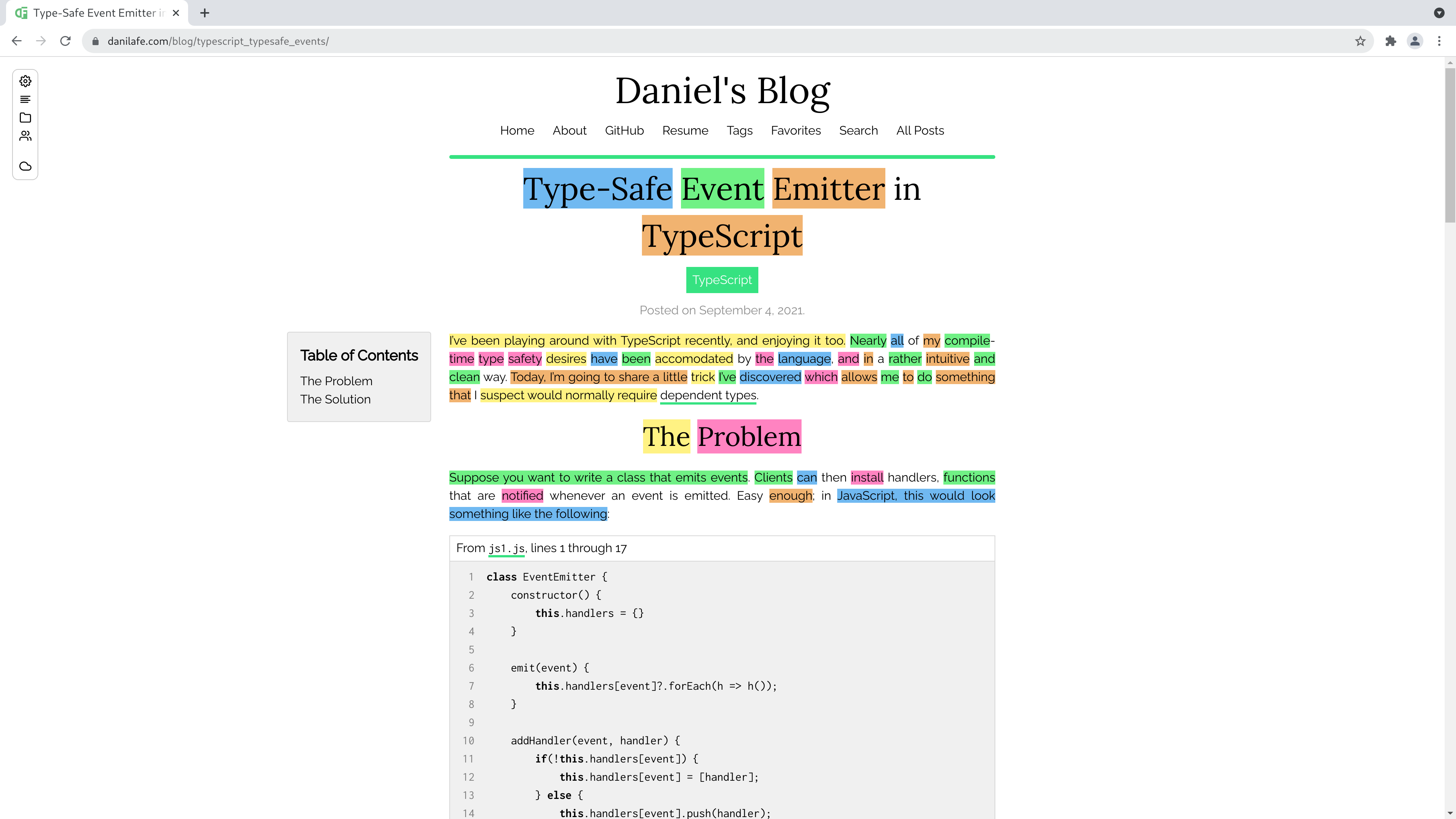Screen dimensions: 1456x819
Task: Reload the page with the refresh icon
Action: 66,41
